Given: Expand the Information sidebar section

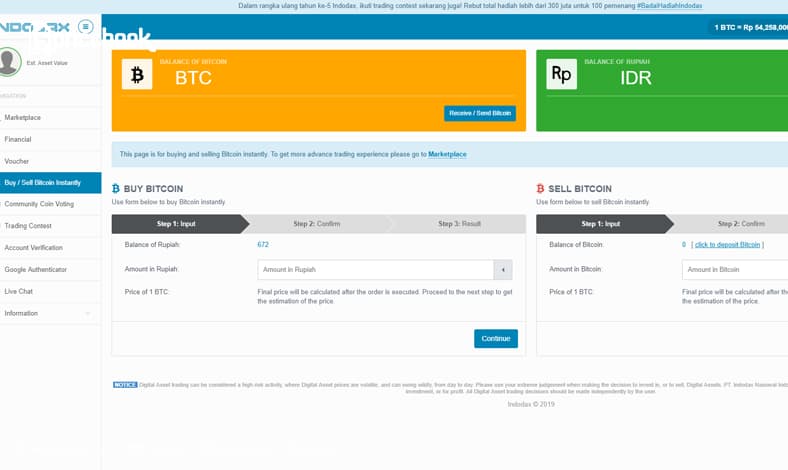Looking at the screenshot, I should point(50,313).
